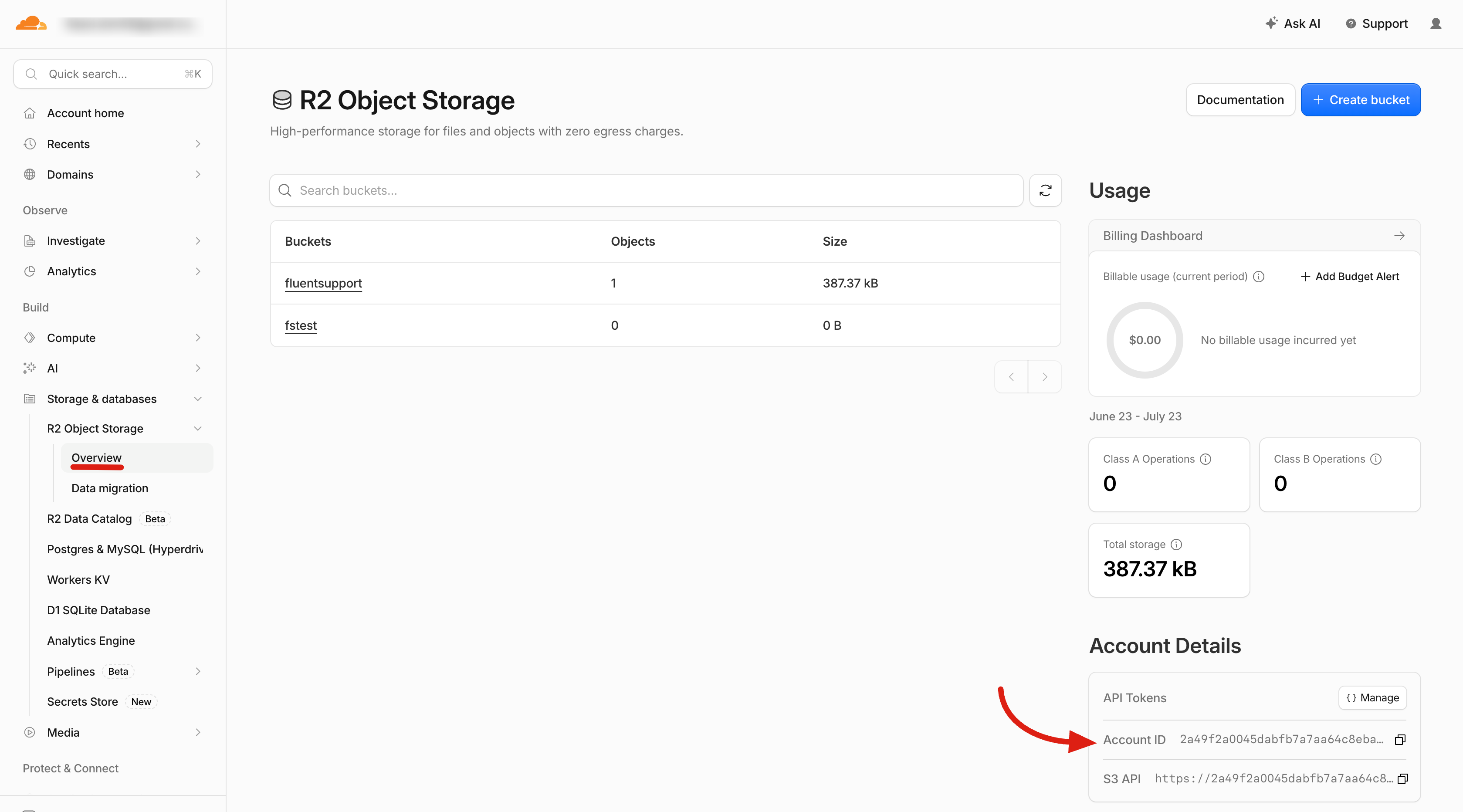Open the fluentsupport bucket

pos(323,283)
